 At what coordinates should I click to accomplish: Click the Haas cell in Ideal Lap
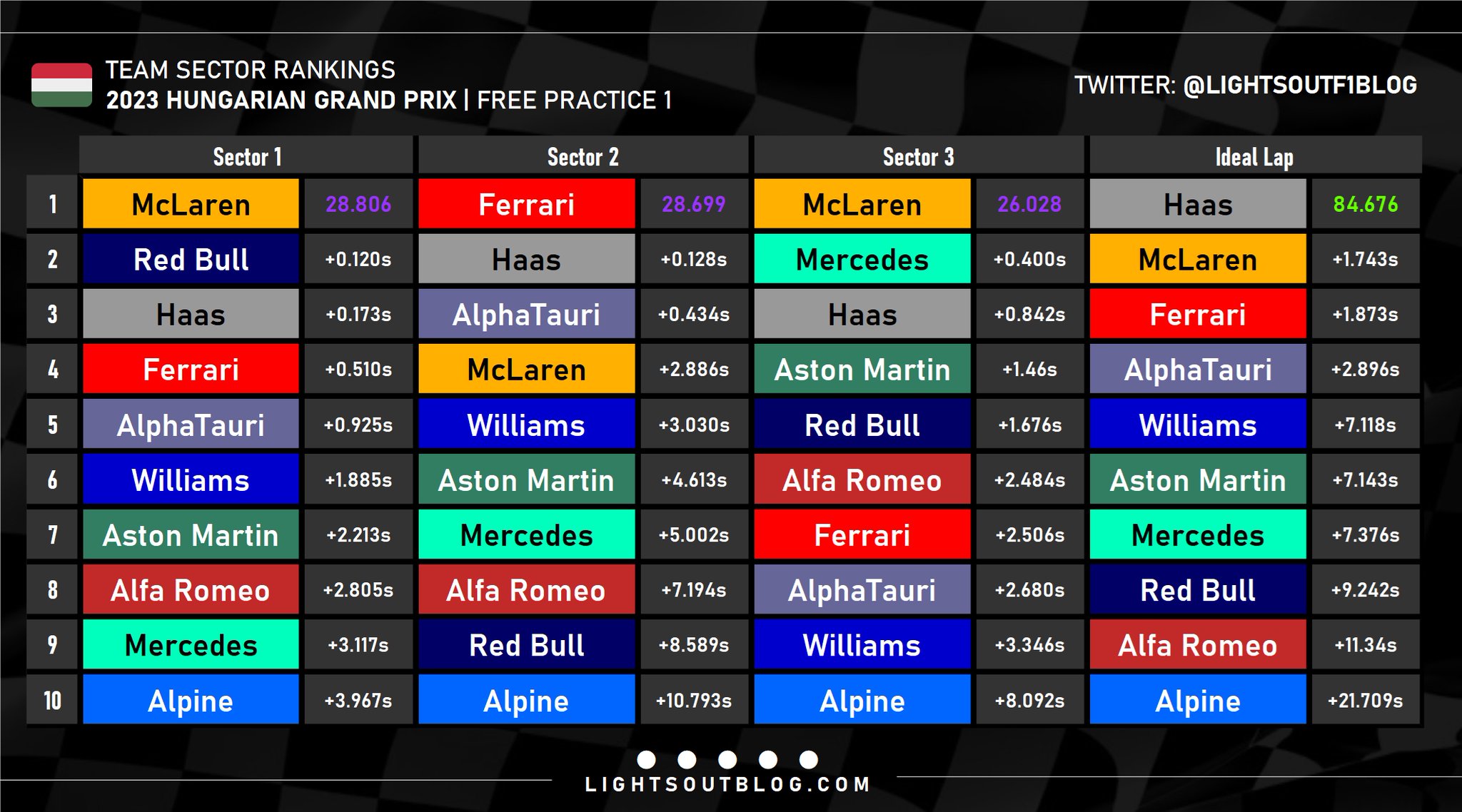coord(1198,205)
